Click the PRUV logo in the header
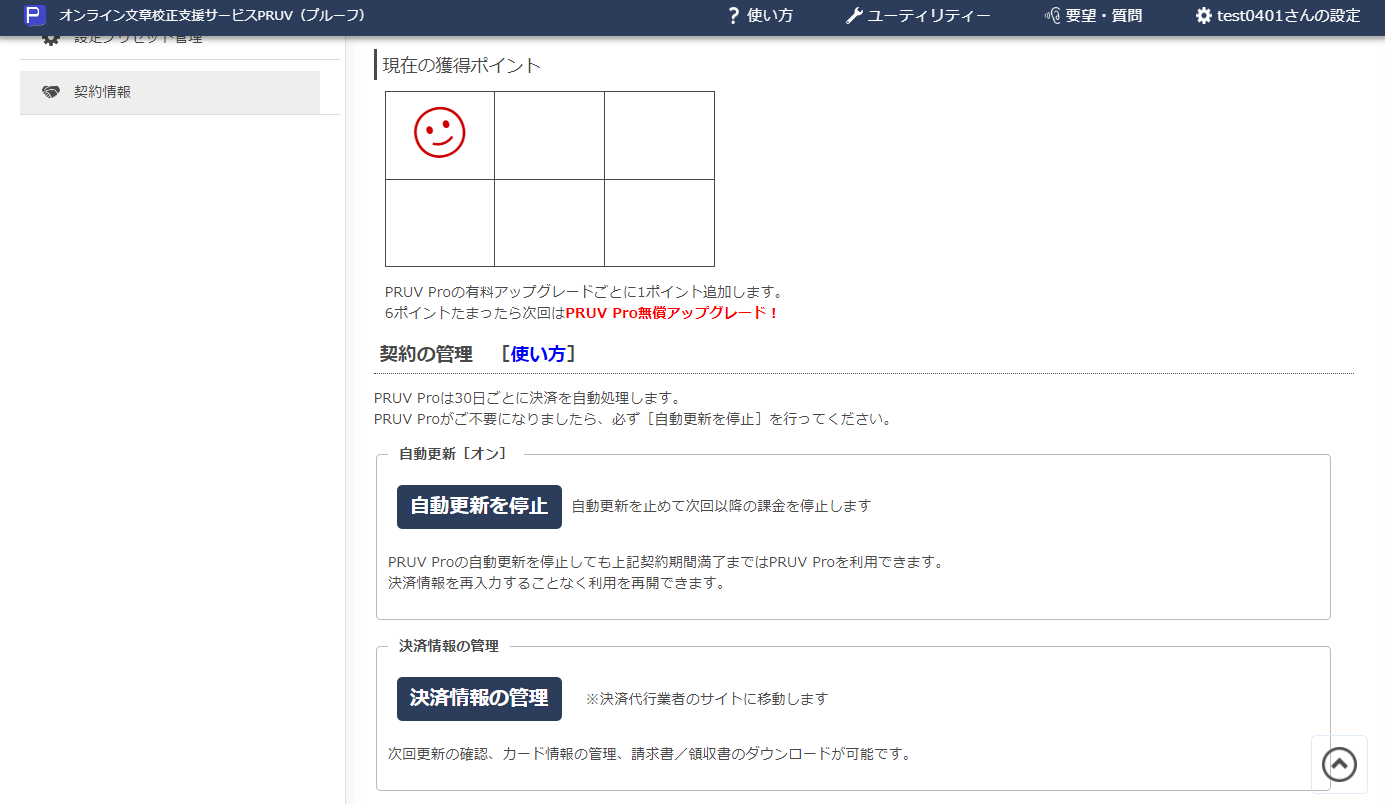 [x=36, y=16]
